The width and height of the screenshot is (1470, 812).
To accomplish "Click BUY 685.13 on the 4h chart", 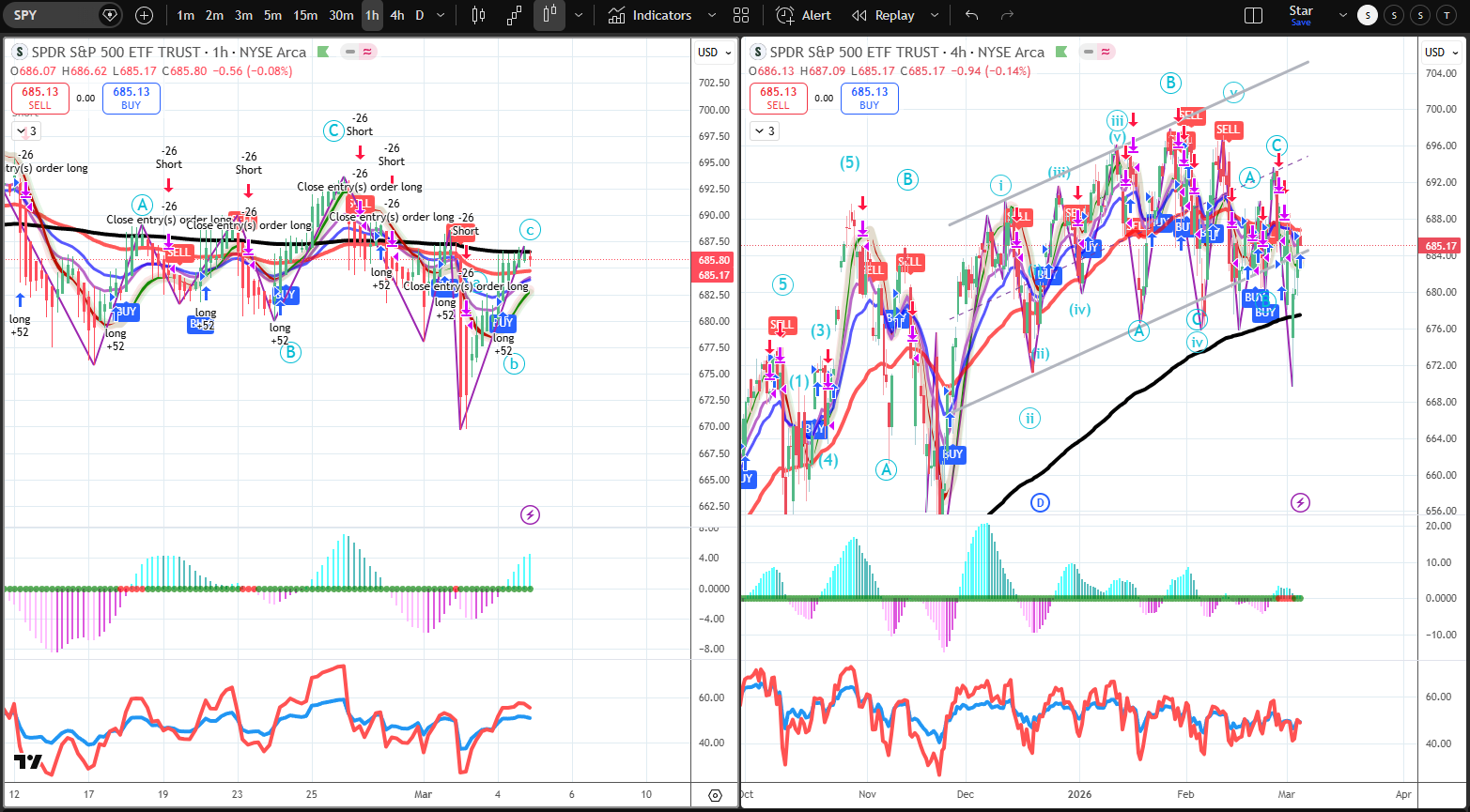I will point(870,99).
